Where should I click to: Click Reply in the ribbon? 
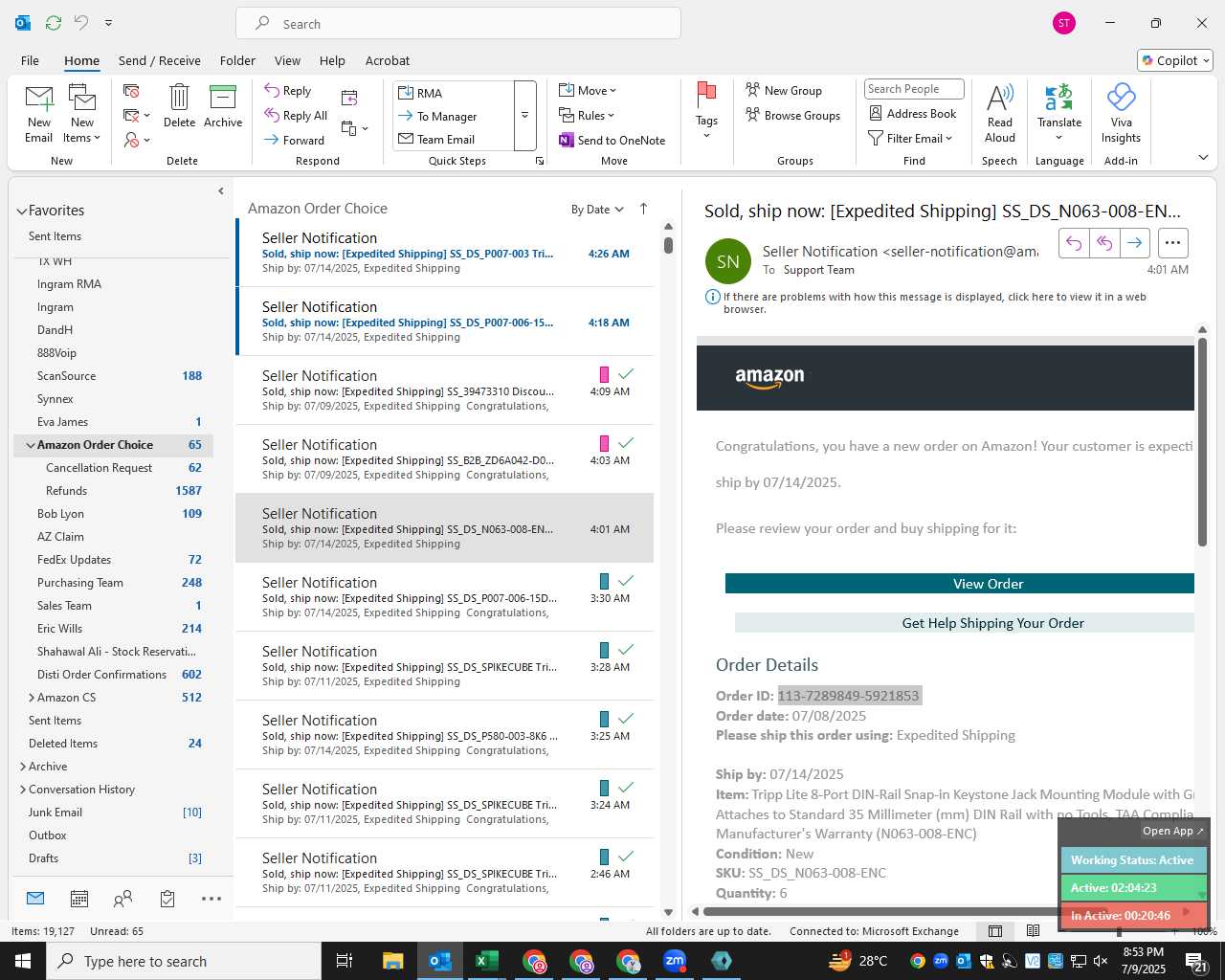[288, 91]
